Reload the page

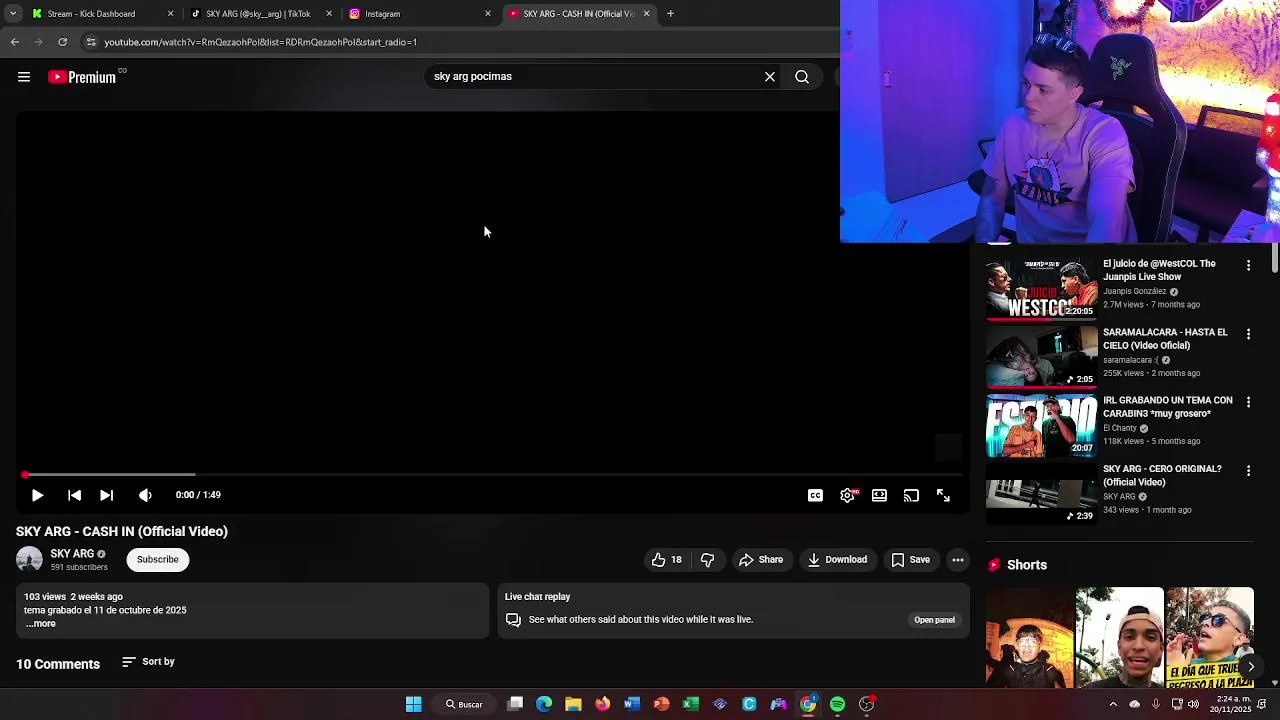click(x=62, y=42)
